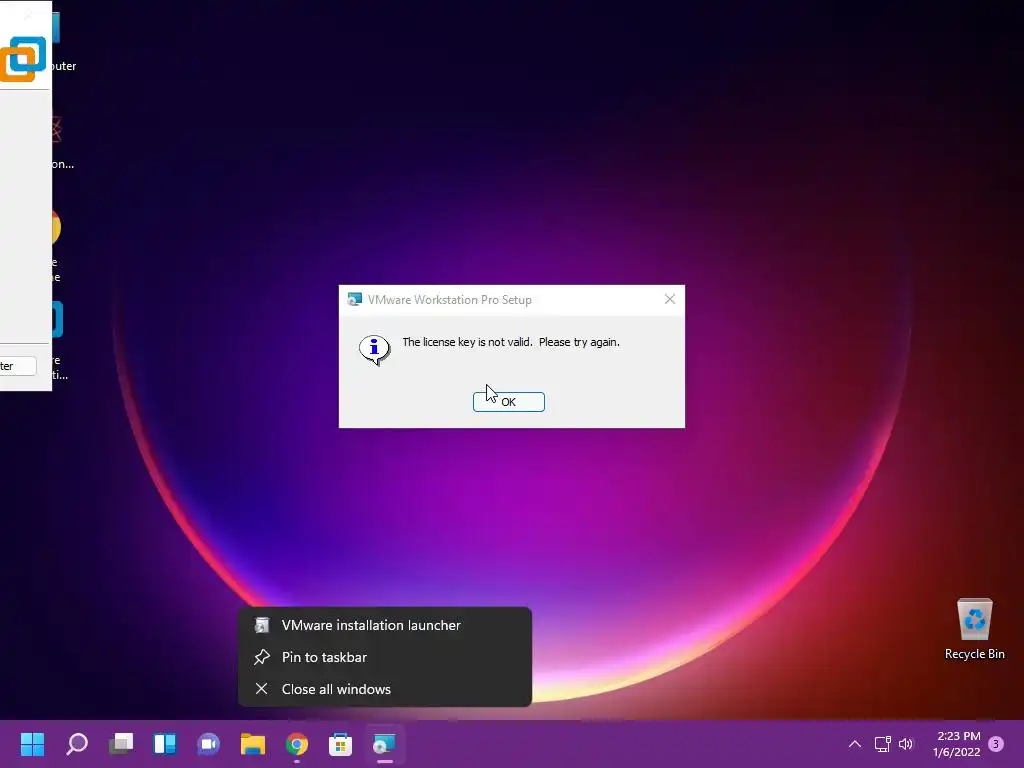Image resolution: width=1024 pixels, height=768 pixels.
Task: Select VMware installation launcher in jump list
Action: point(385,625)
